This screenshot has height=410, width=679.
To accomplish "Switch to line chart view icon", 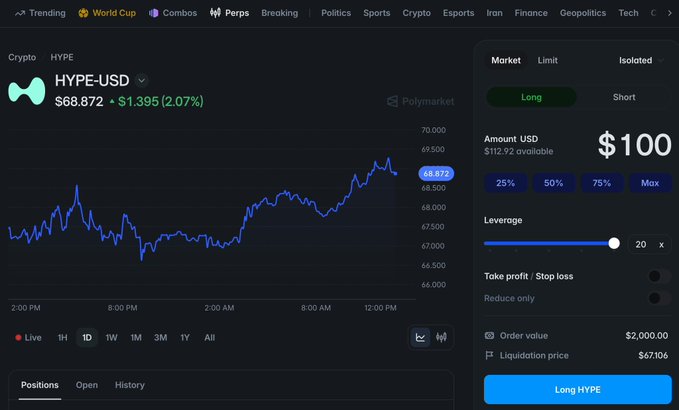I will pos(420,337).
